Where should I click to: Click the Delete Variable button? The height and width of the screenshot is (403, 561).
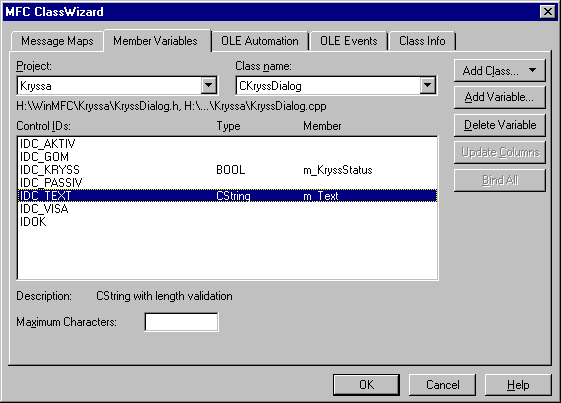pyautogui.click(x=499, y=125)
